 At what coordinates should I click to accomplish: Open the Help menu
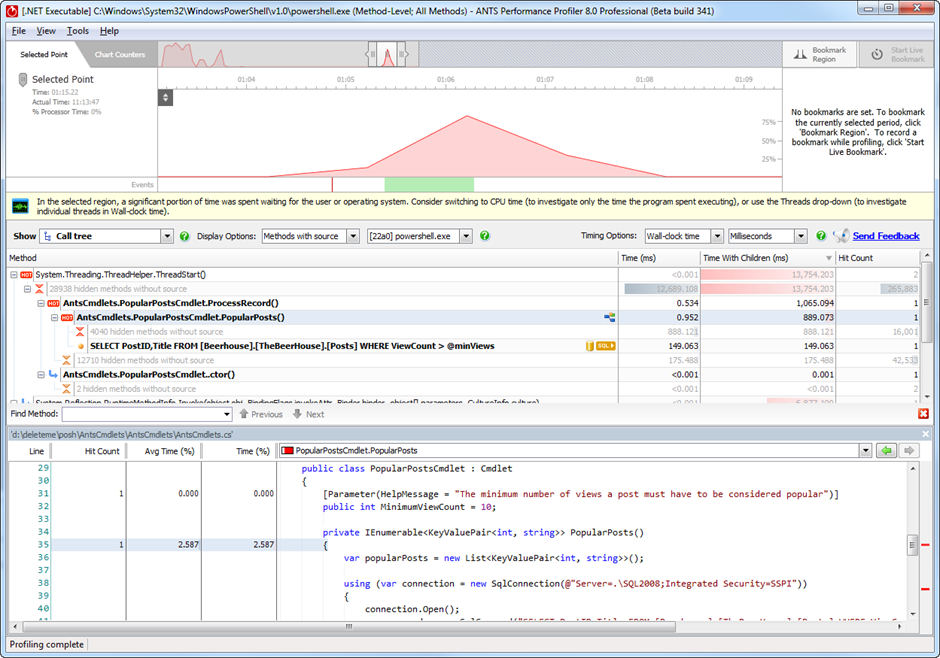click(109, 31)
